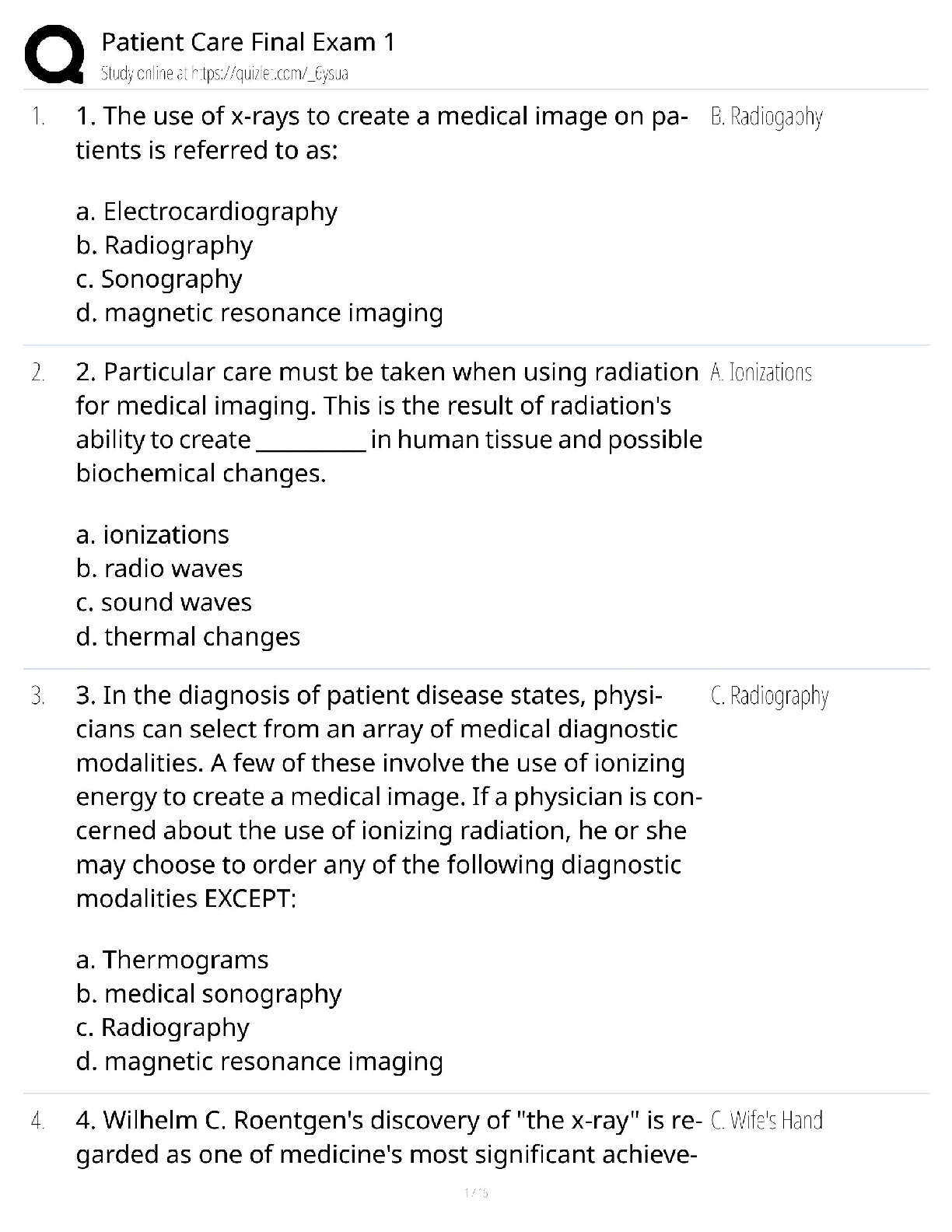
Task: Choose option b. radio waves
Action: coord(159,569)
